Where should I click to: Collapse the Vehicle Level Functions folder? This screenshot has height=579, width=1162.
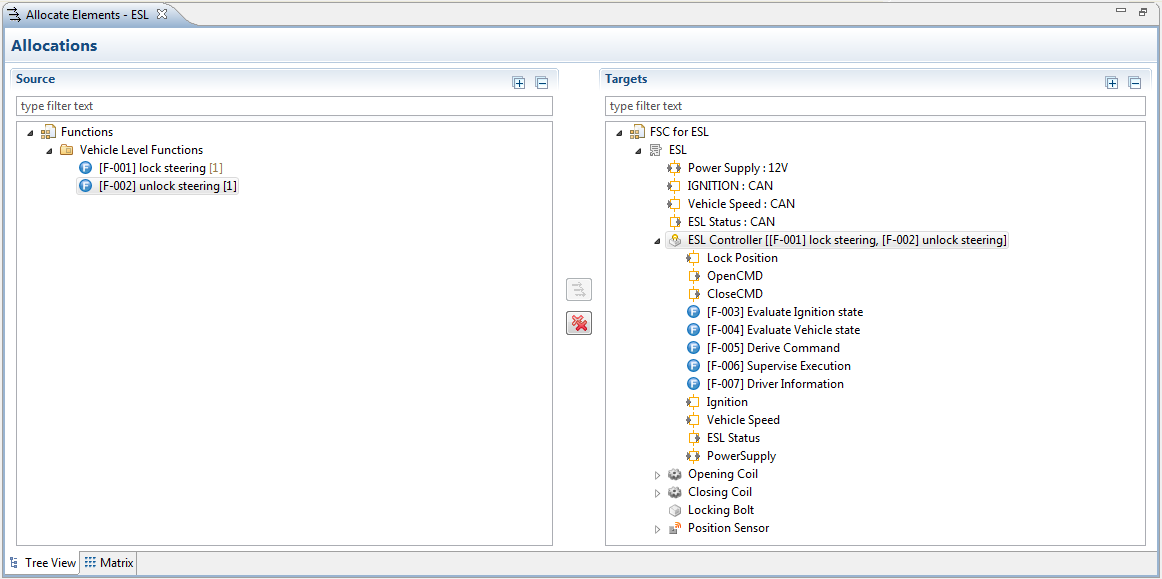[49, 151]
